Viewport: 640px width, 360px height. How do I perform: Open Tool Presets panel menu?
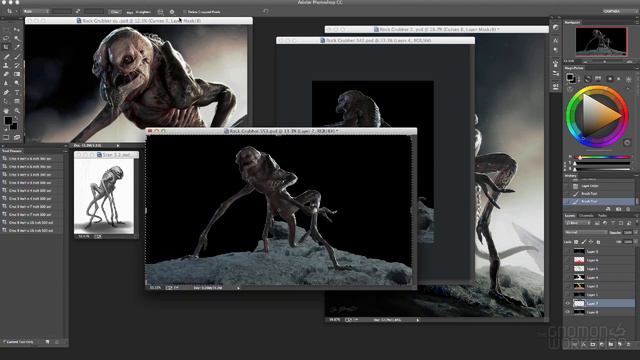pyautogui.click(x=65, y=151)
